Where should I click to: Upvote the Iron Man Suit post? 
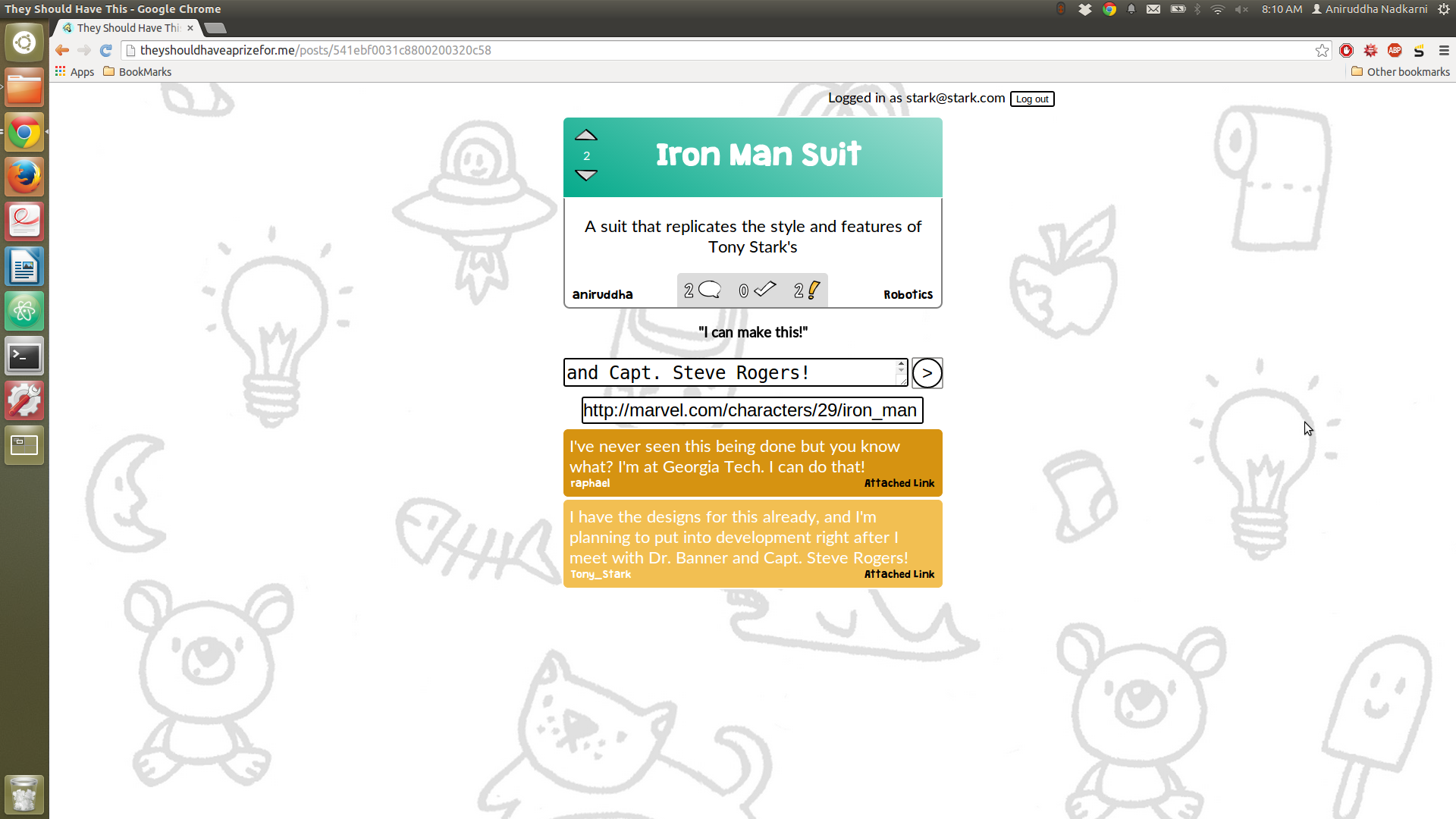(x=585, y=136)
